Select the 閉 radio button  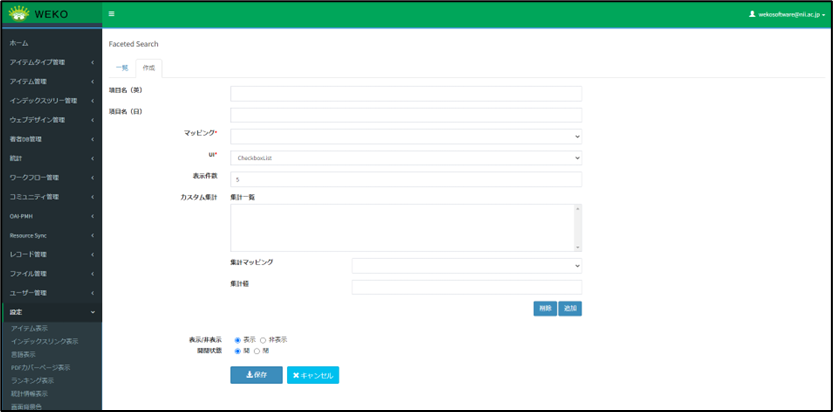(257, 351)
